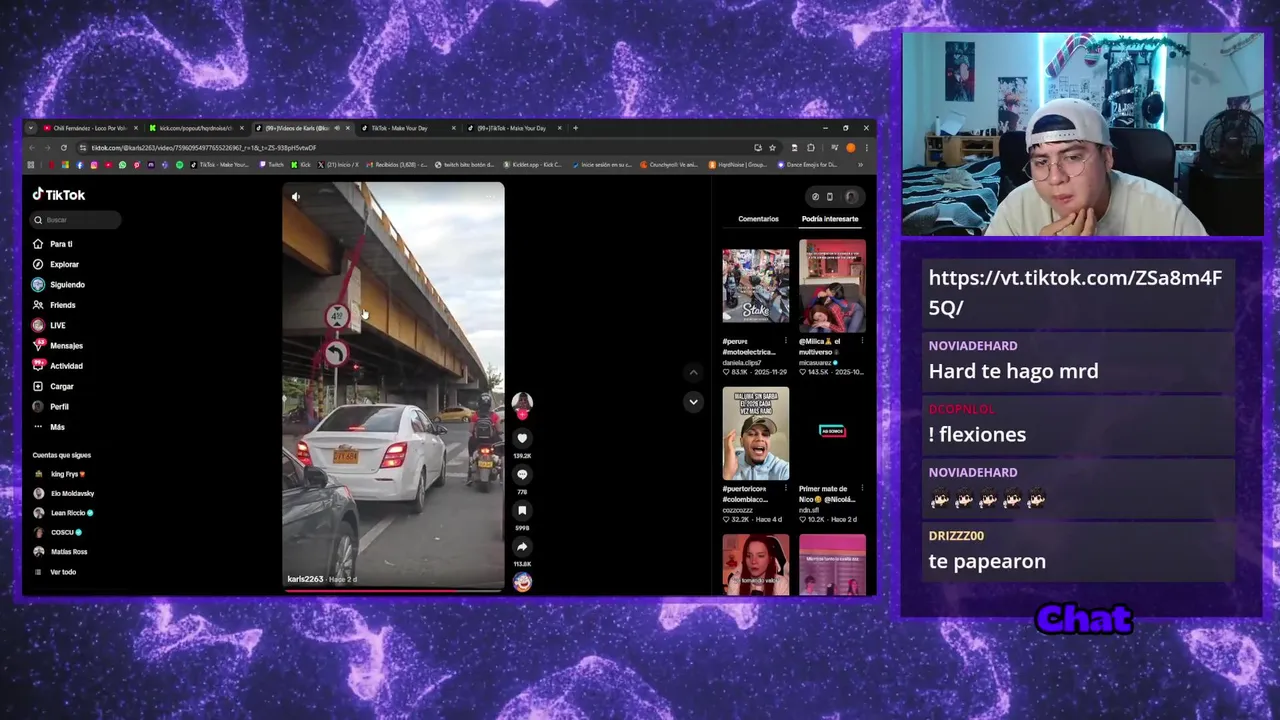Open karls2263 username on the video

pyautogui.click(x=305, y=579)
